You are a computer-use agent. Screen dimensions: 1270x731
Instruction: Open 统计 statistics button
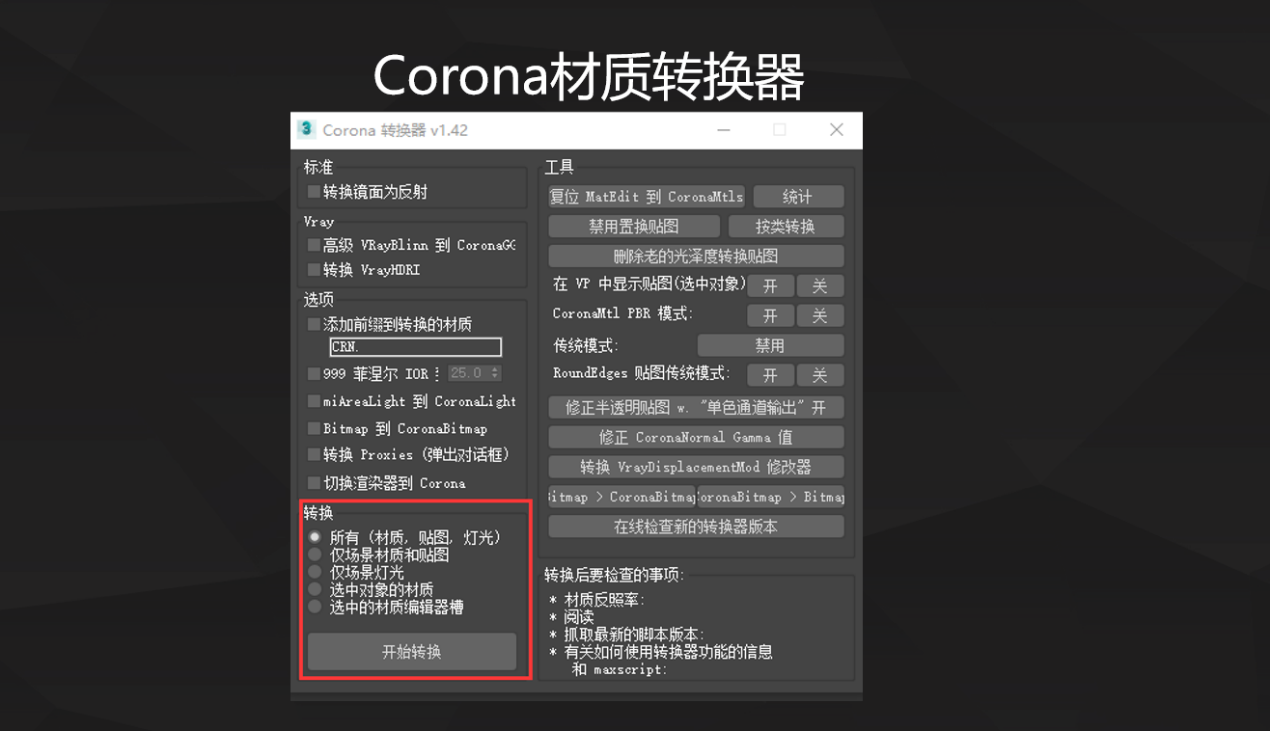[x=798, y=197]
